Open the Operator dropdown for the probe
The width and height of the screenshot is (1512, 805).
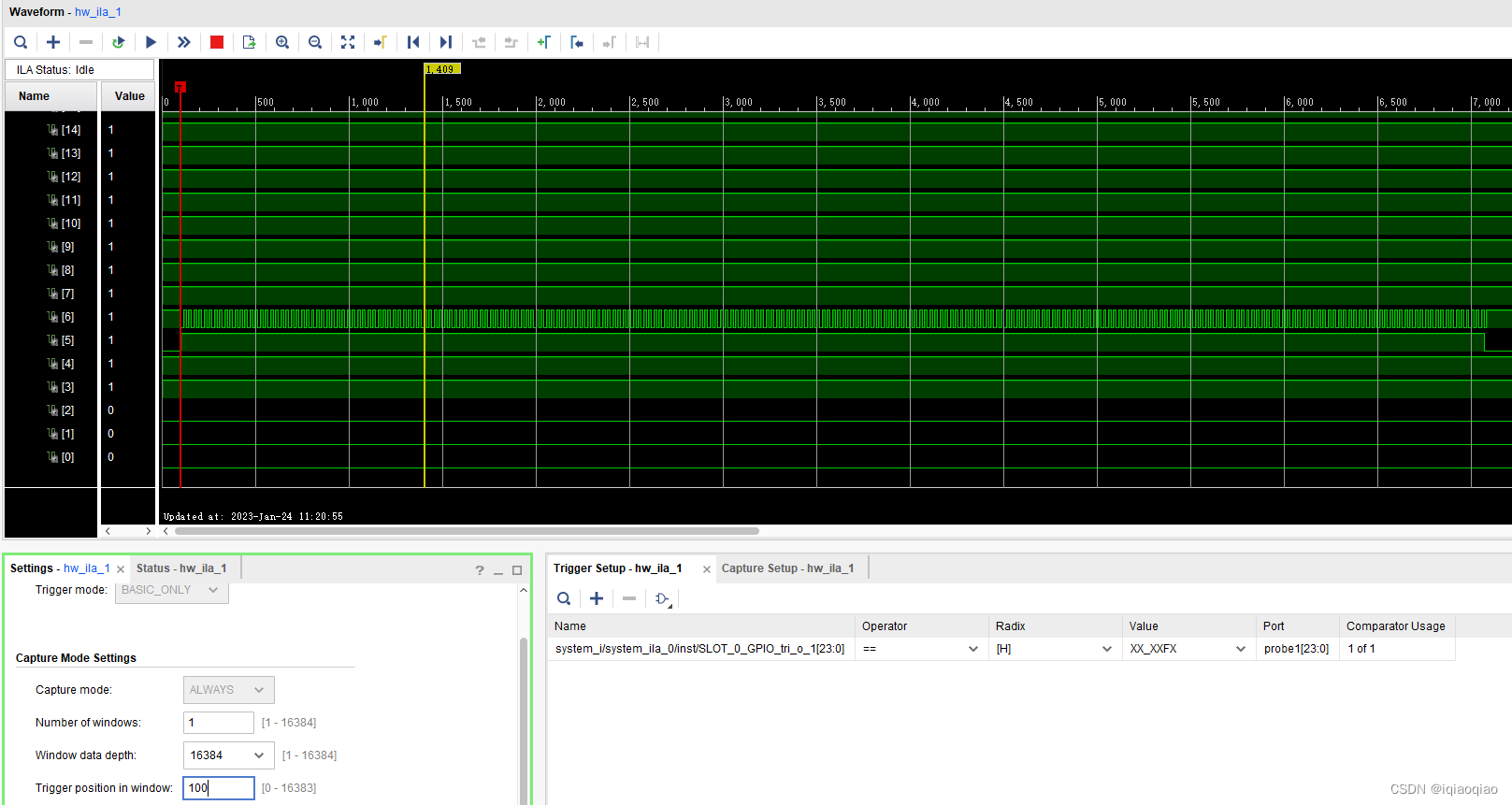click(921, 649)
